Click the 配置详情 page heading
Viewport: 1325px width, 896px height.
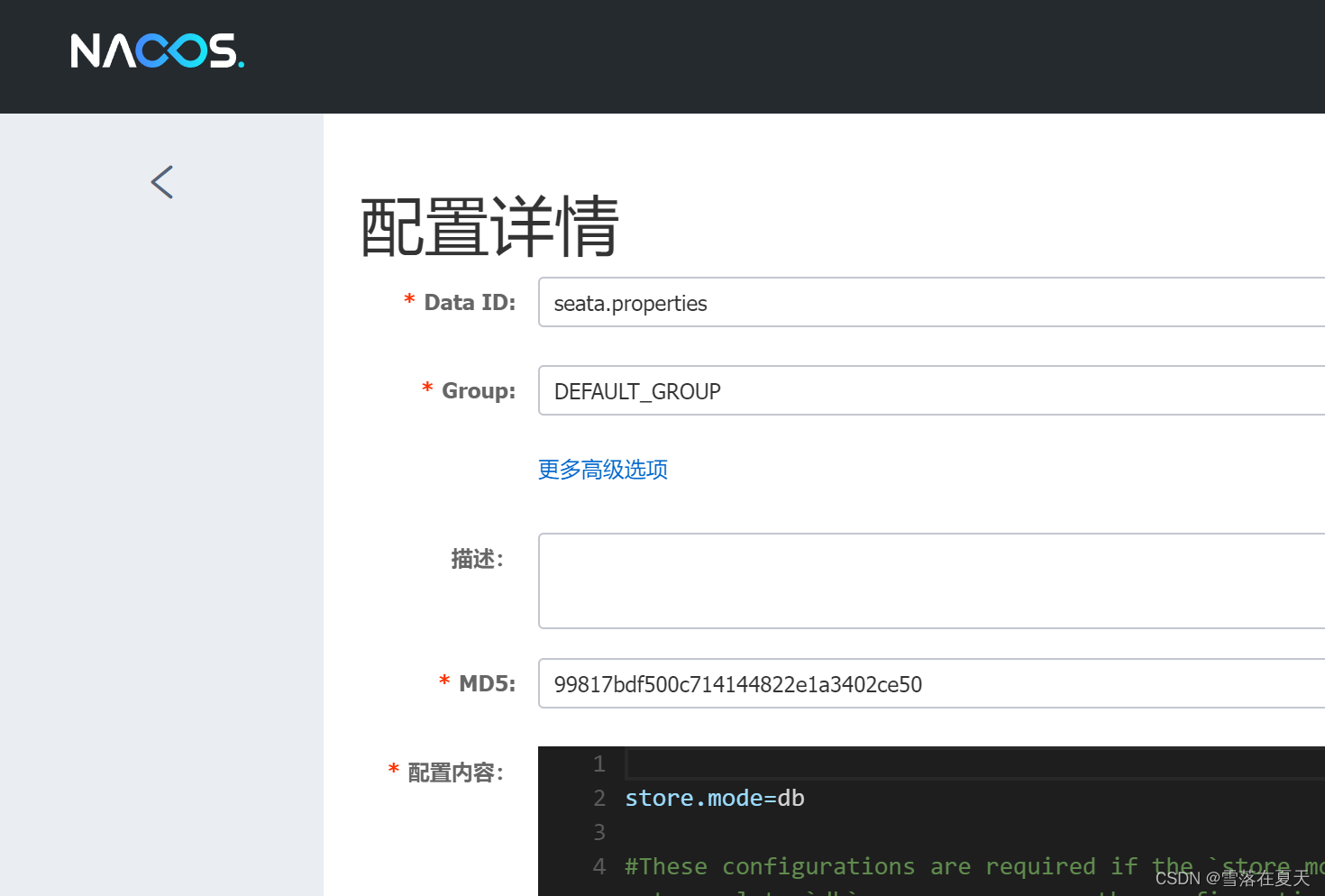[489, 227]
